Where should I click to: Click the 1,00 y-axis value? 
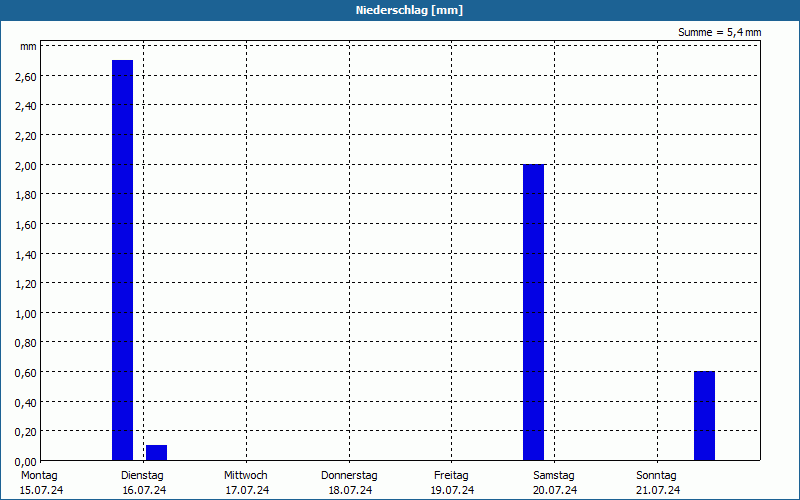pyautogui.click(x=26, y=314)
